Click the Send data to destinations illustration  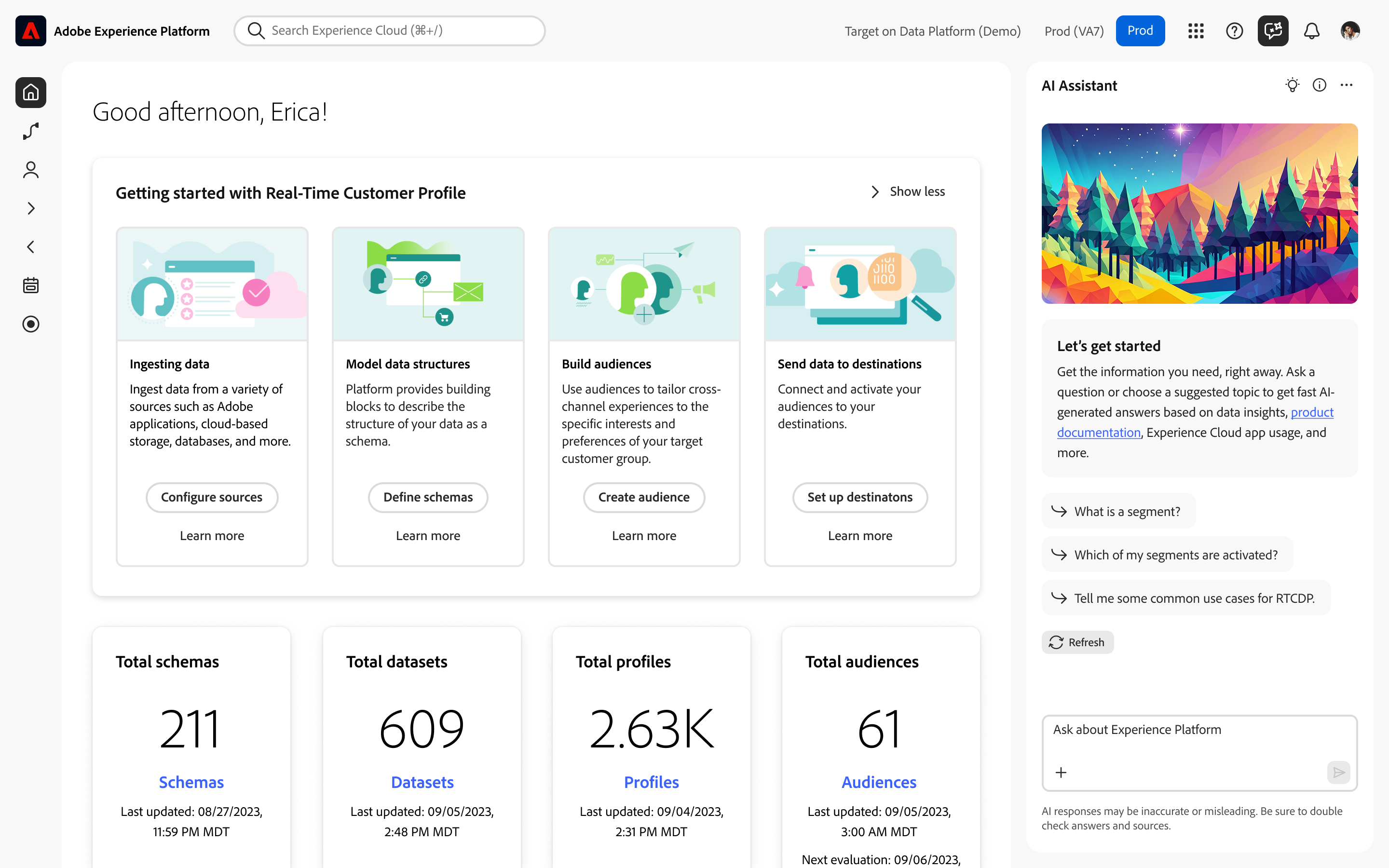(860, 284)
